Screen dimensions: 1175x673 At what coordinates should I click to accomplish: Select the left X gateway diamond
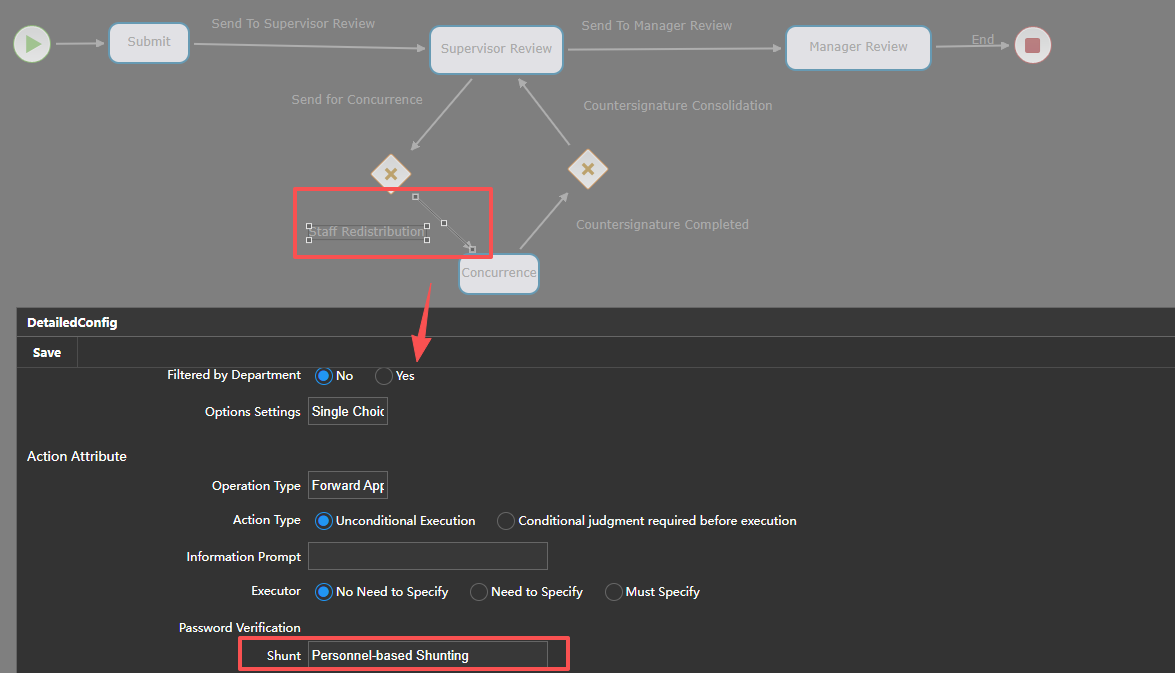(391, 173)
